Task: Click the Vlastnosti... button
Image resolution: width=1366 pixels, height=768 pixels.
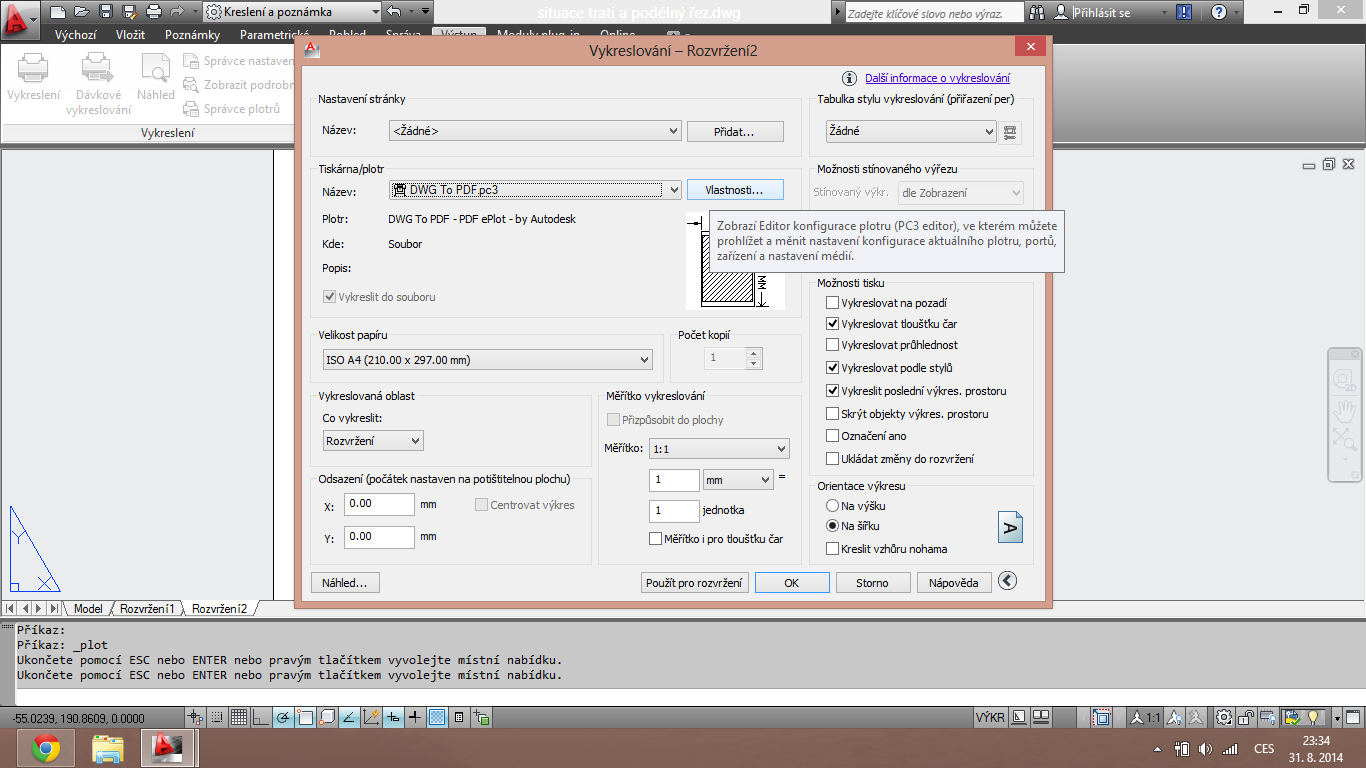Action: [735, 190]
